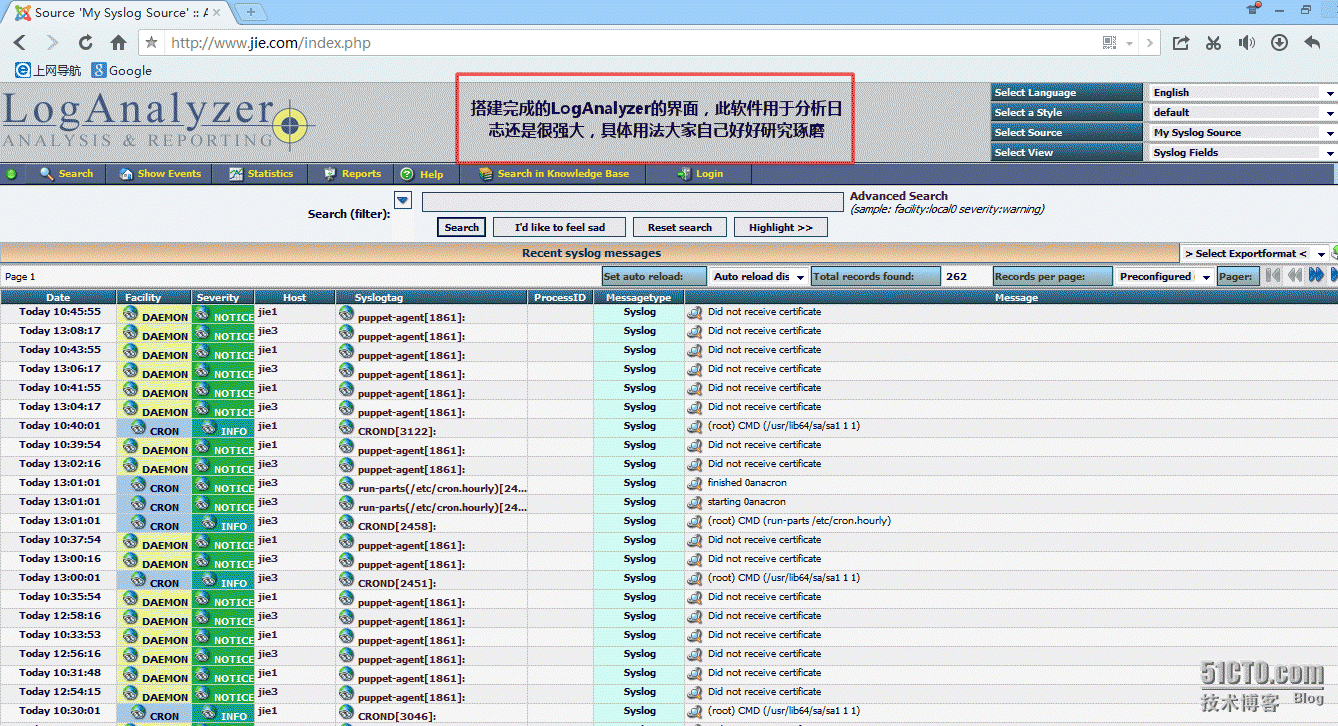Screen dimensions: 1338x726
Task: Click the Highlight >> button
Action: point(781,227)
